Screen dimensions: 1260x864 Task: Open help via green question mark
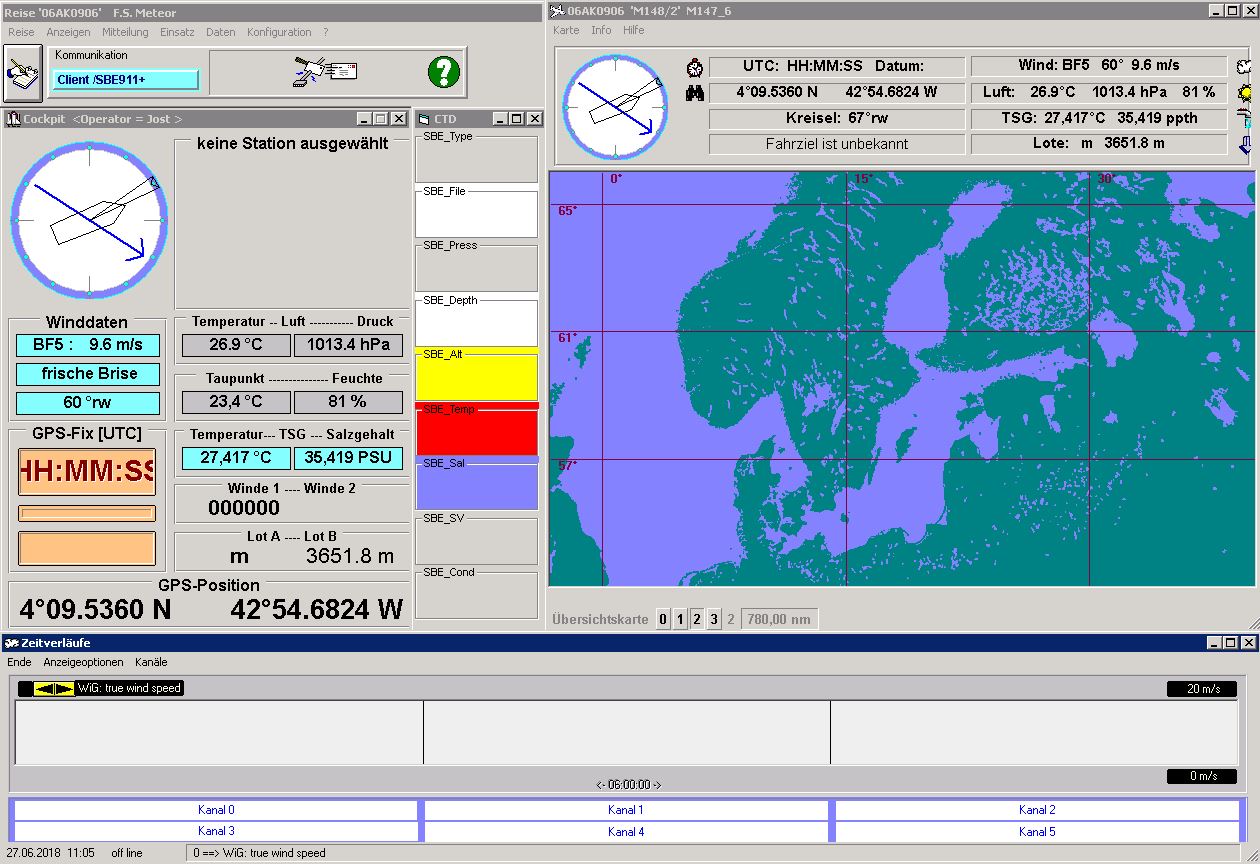pyautogui.click(x=443, y=71)
